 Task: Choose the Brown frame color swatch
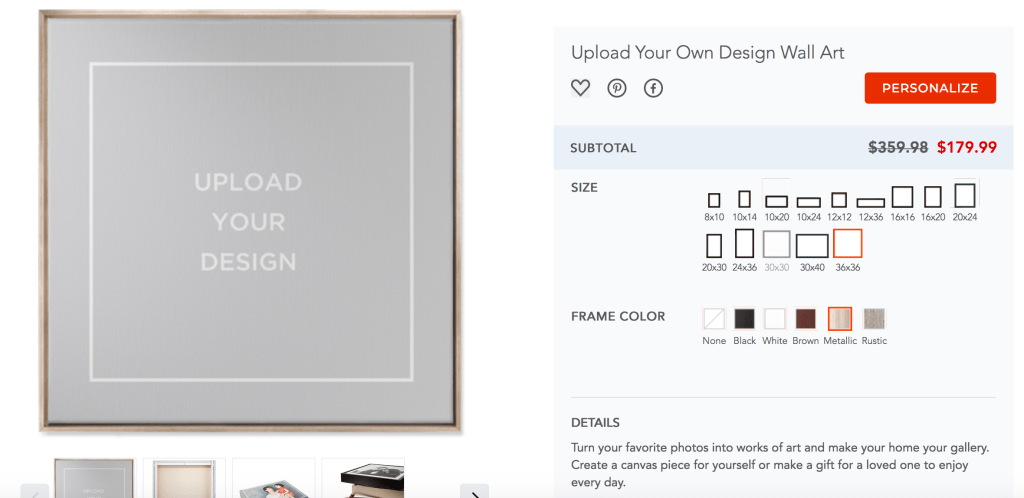click(x=805, y=319)
